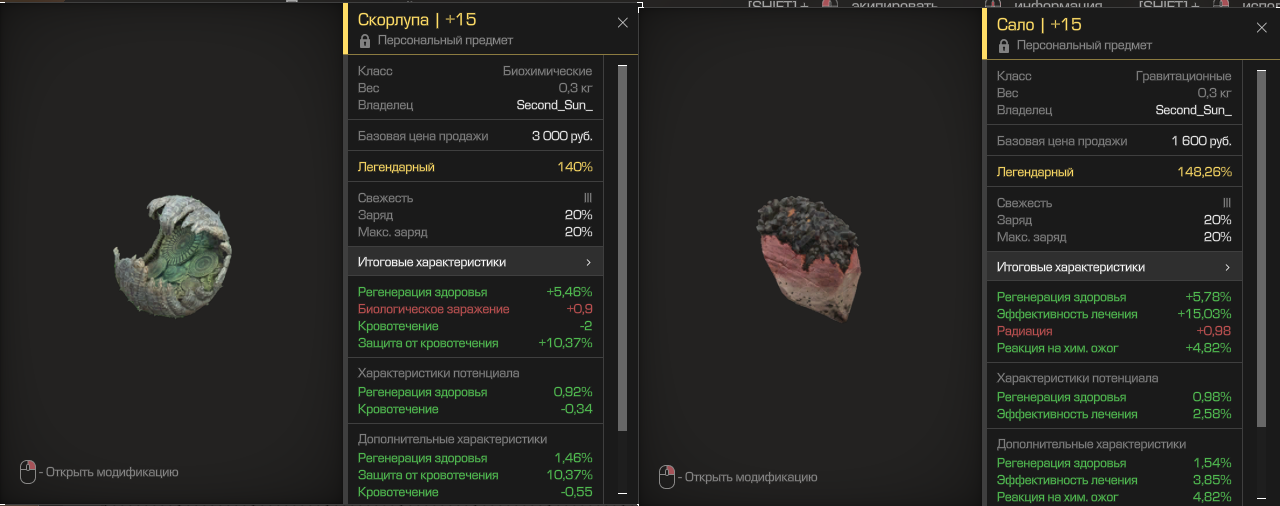Expand Итоговые характеристики in Сало panel
Screen dimensions: 1280x506
click(x=1114, y=267)
